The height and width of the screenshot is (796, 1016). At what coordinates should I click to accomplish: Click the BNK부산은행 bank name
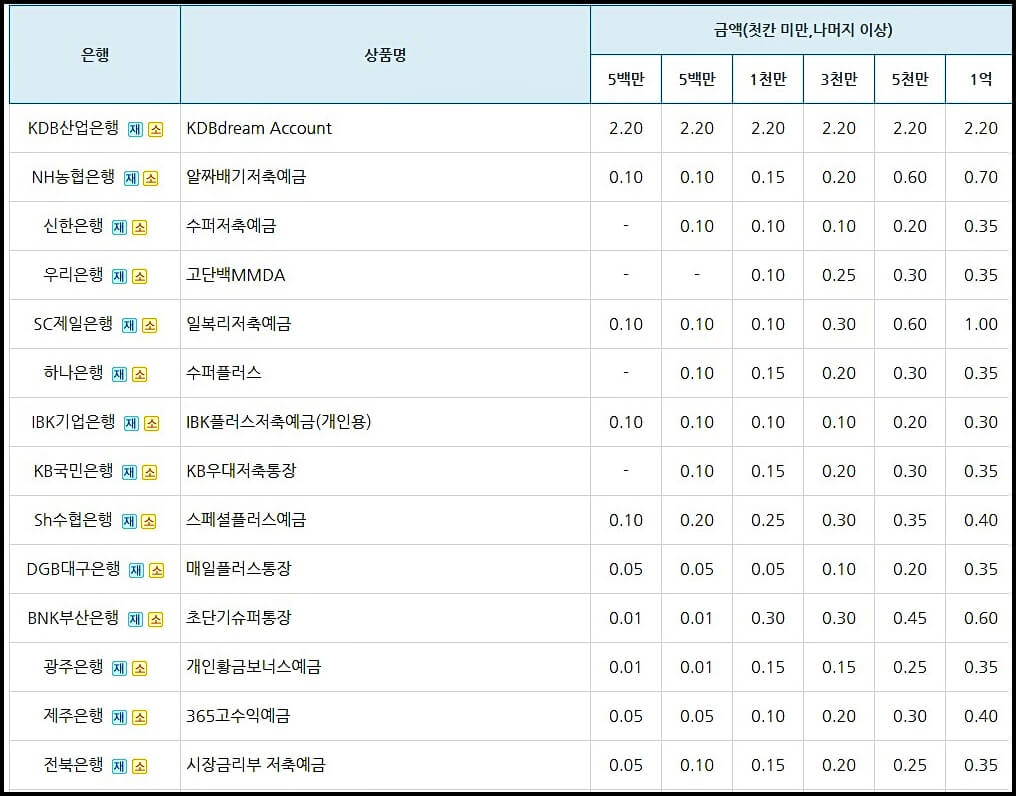pyautogui.click(x=73, y=618)
